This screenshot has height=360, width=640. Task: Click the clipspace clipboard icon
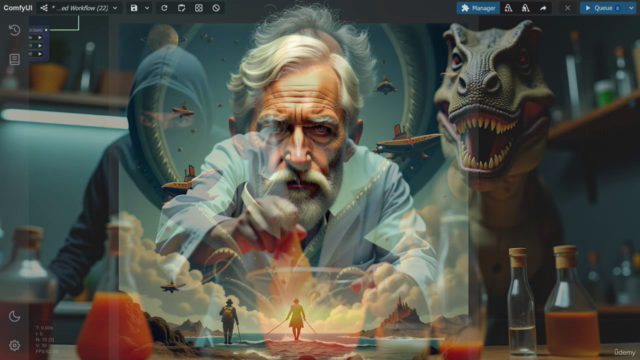(x=182, y=8)
